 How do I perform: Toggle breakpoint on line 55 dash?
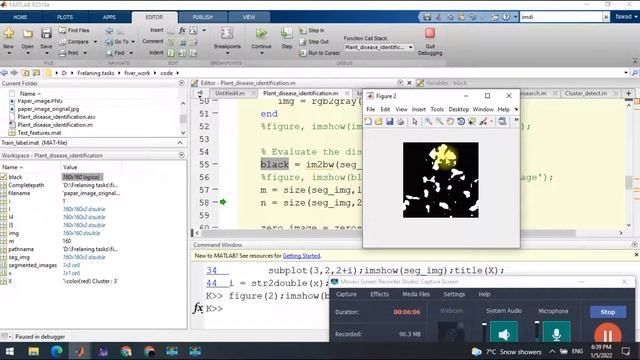pos(215,164)
